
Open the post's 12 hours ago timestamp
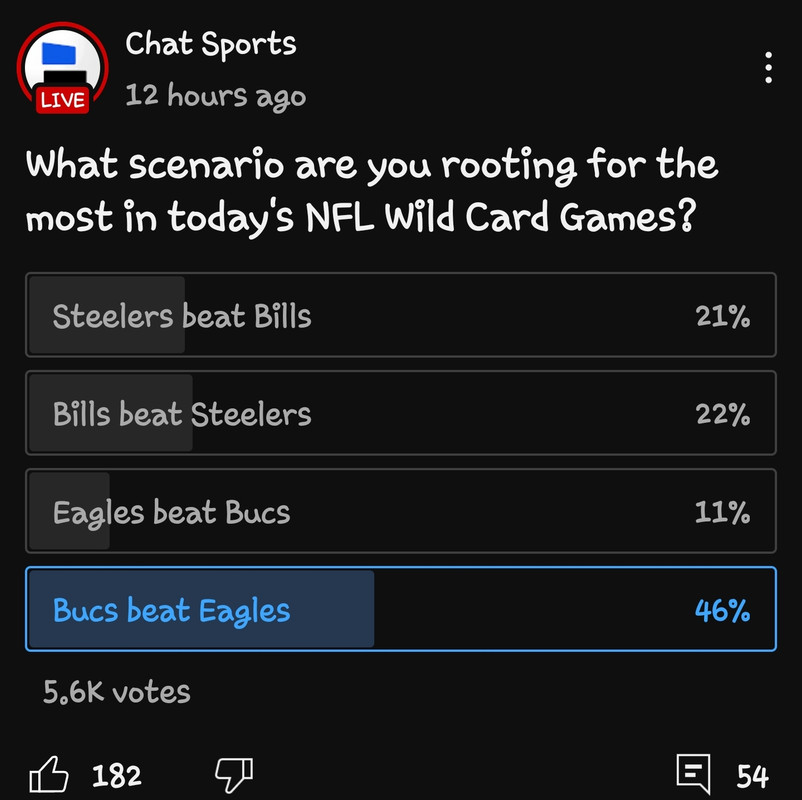tap(216, 96)
